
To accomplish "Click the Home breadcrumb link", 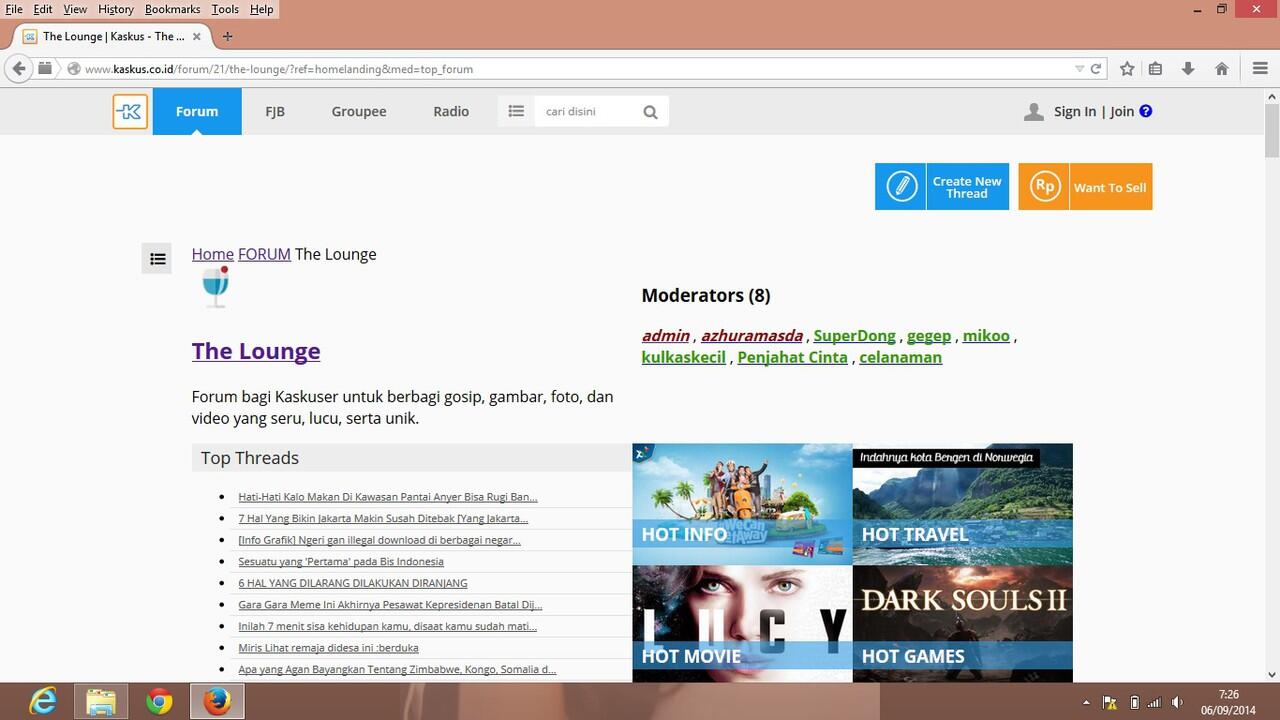I will pos(213,254).
